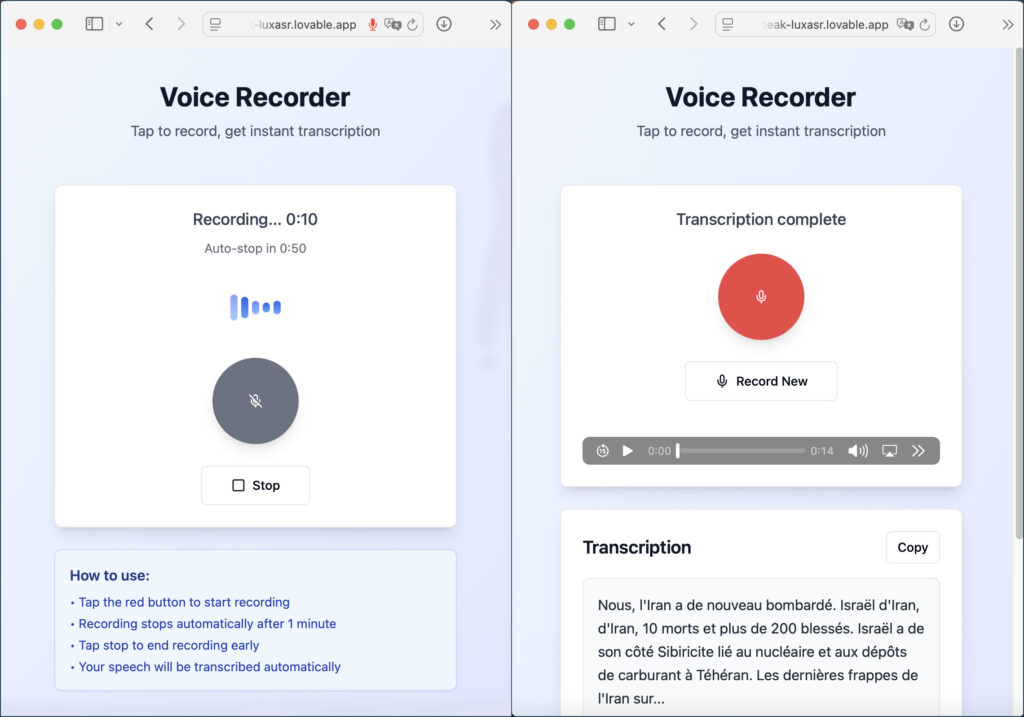This screenshot has width=1024, height=717.
Task: Click the AirPlay icon in audio player
Action: click(x=889, y=451)
